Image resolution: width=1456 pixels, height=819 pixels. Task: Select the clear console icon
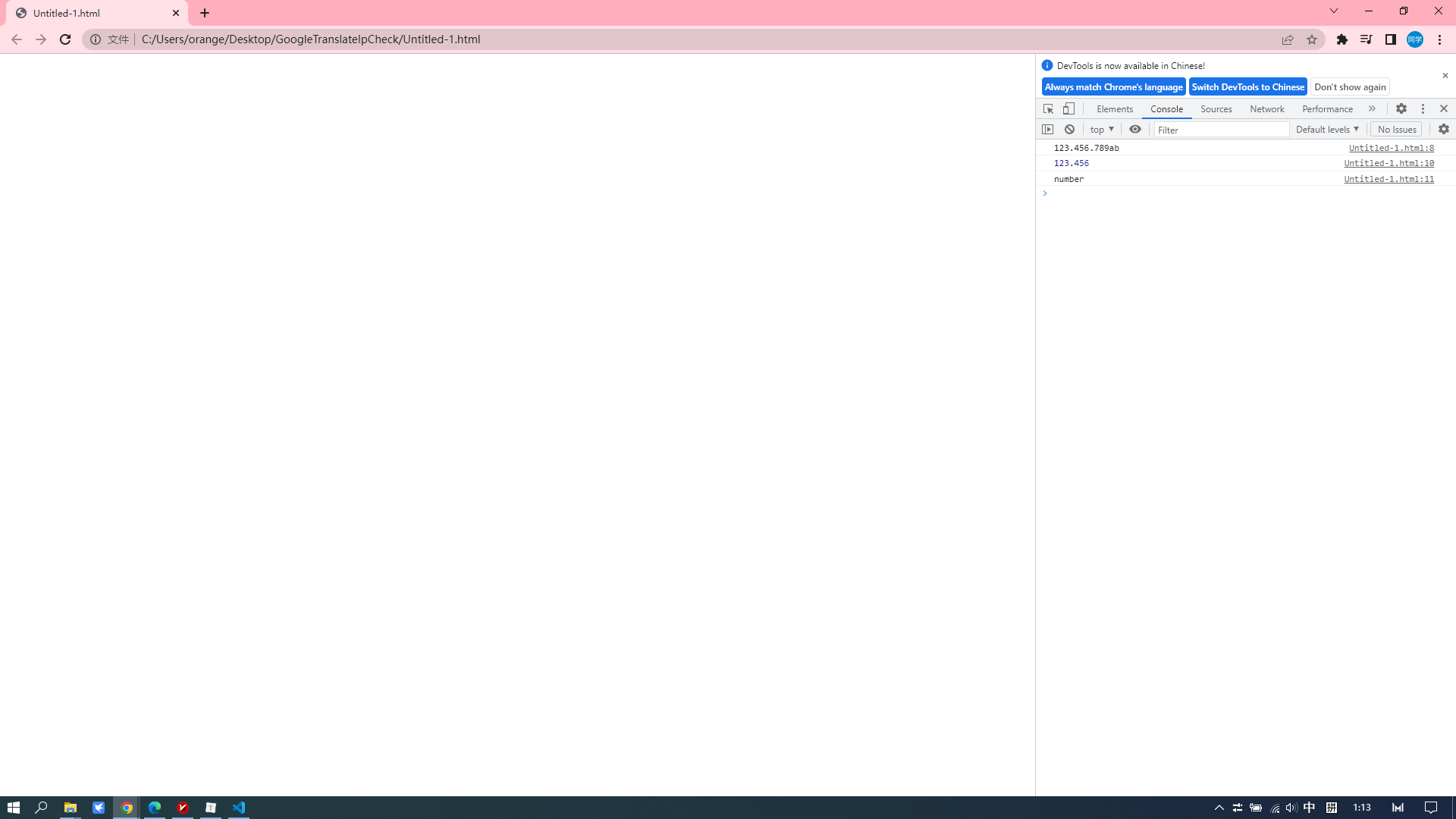[x=1069, y=129]
